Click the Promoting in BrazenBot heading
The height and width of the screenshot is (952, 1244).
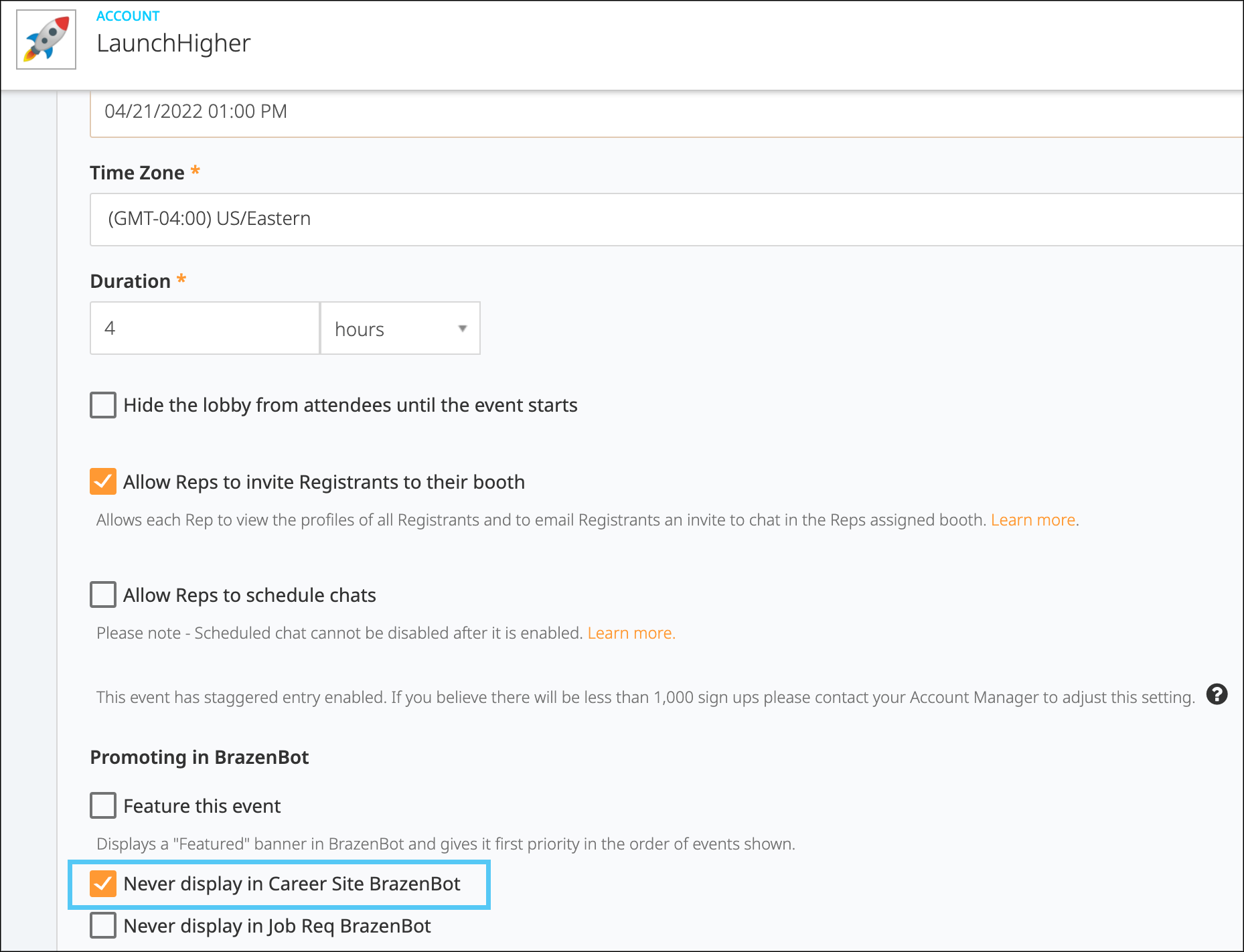[200, 757]
